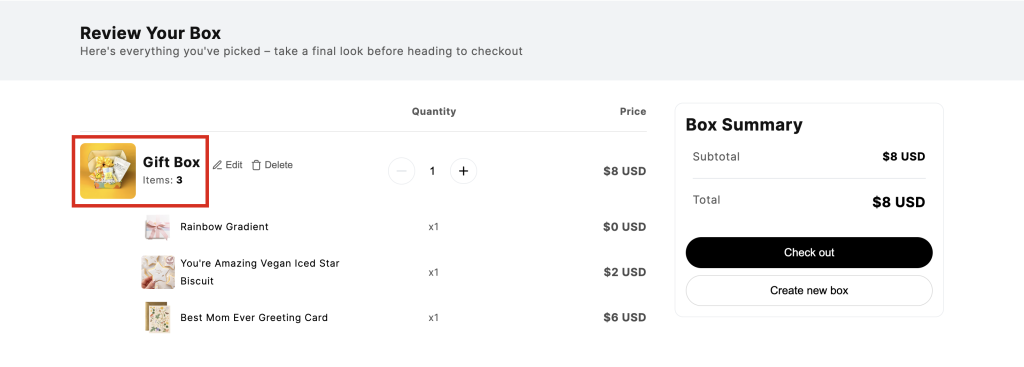Click You're Amazing Vegan Iced Star Biscuit name

point(260,272)
